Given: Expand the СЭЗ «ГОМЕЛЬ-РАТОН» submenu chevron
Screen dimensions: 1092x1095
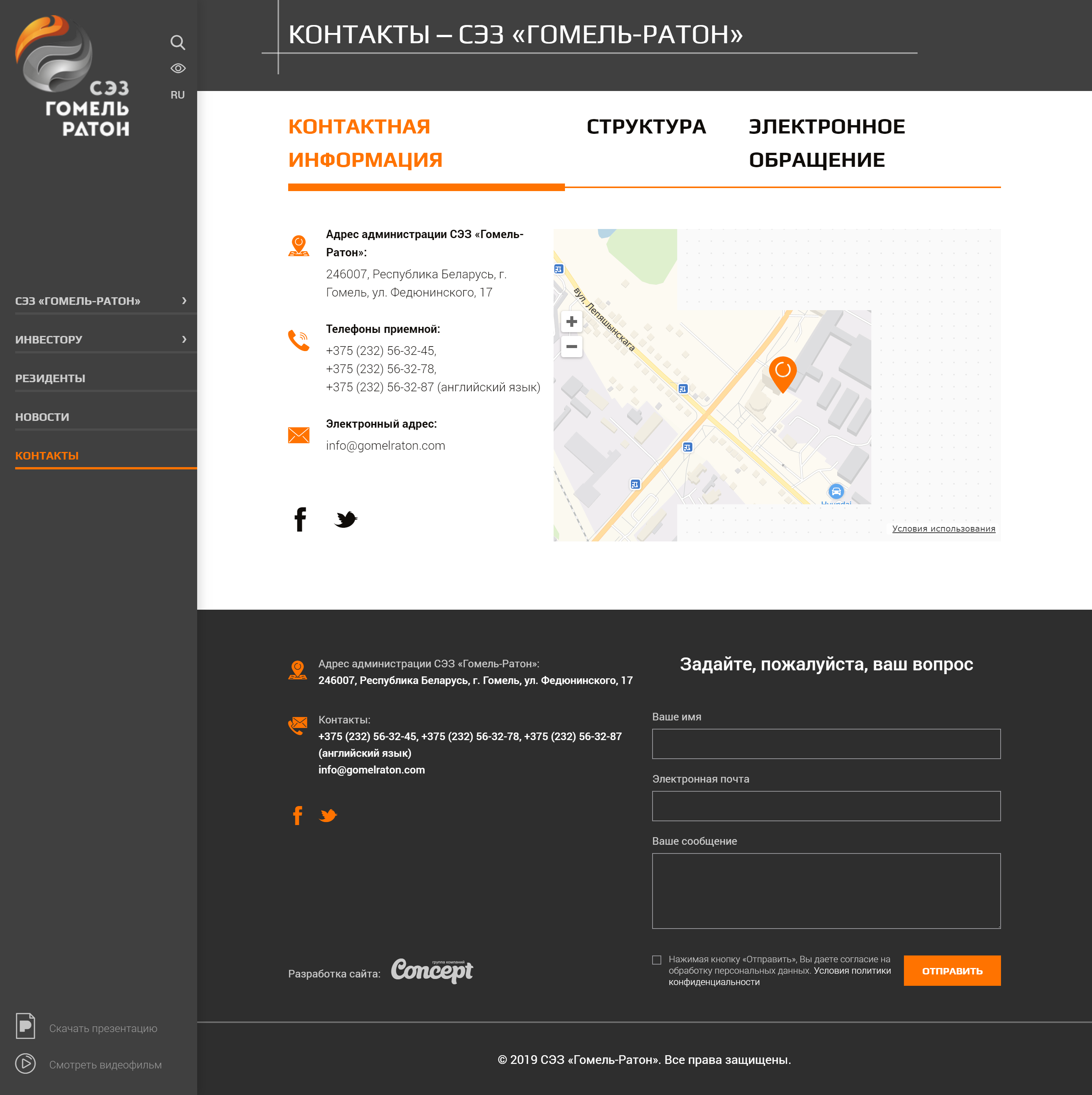Looking at the screenshot, I should [x=184, y=300].
